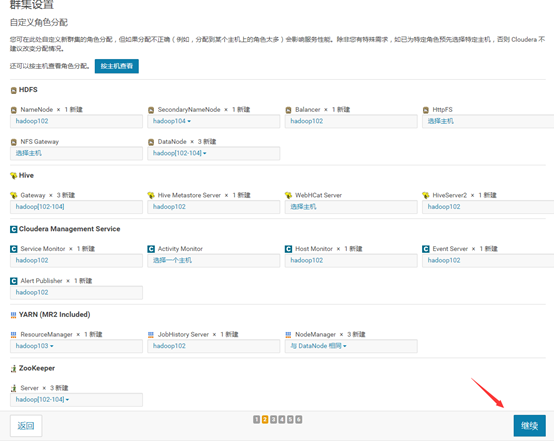The width and height of the screenshot is (554, 441).
Task: Click the Event Server icon
Action: click(x=426, y=249)
